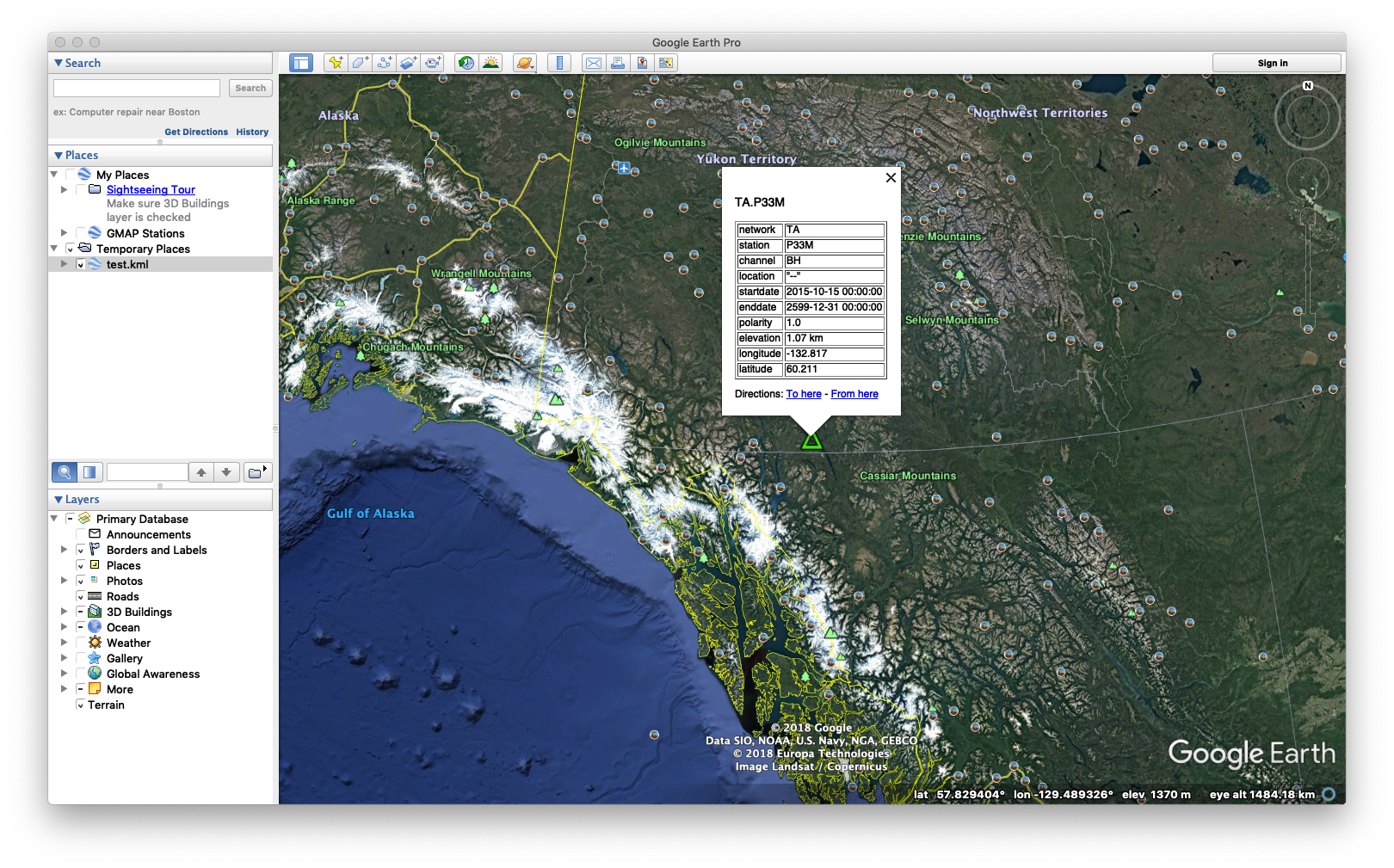
Task: Close the TA.P33M info balloon
Action: tap(891, 177)
